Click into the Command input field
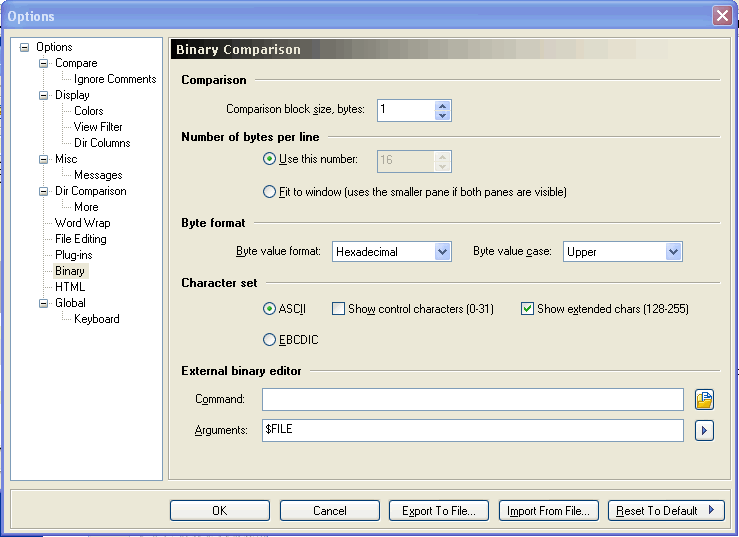 click(x=473, y=399)
